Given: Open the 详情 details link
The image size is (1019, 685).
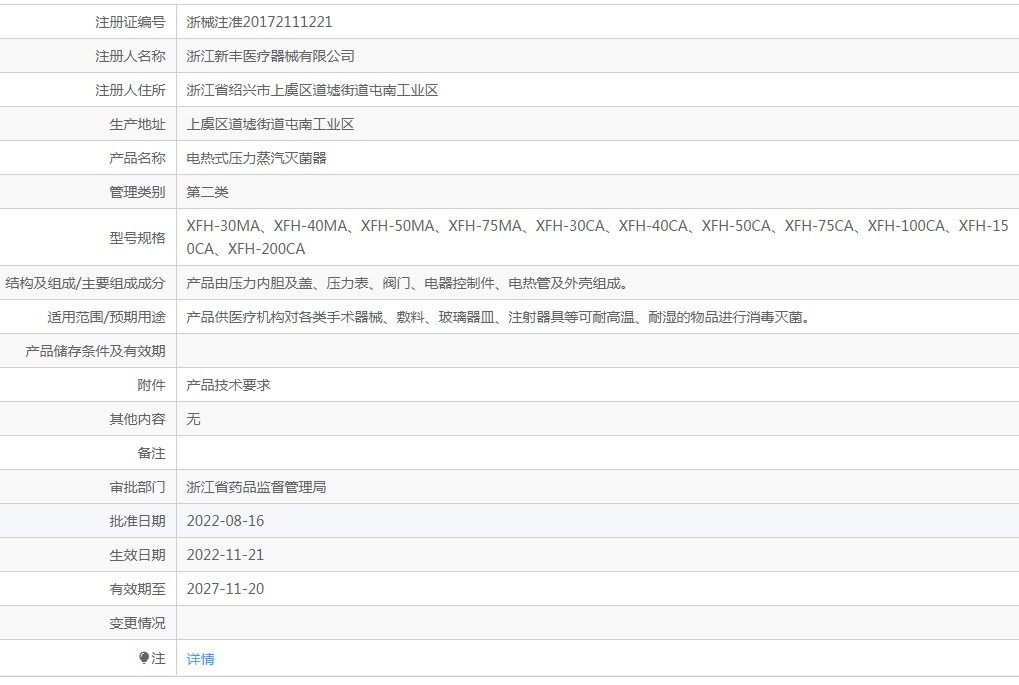Looking at the screenshot, I should (200, 659).
